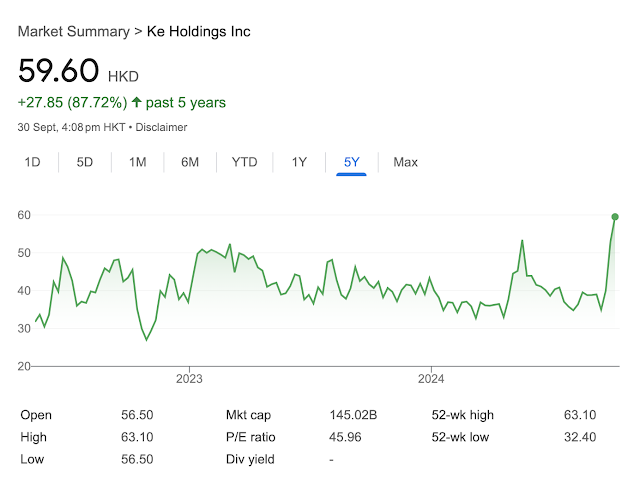
Task: Click the 40 y-axis label
Action: tap(24, 291)
